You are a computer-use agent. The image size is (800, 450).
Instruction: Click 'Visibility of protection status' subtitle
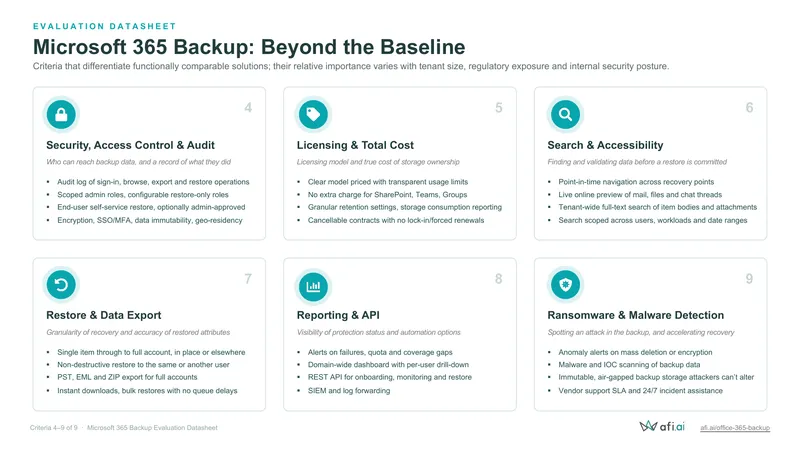379,332
